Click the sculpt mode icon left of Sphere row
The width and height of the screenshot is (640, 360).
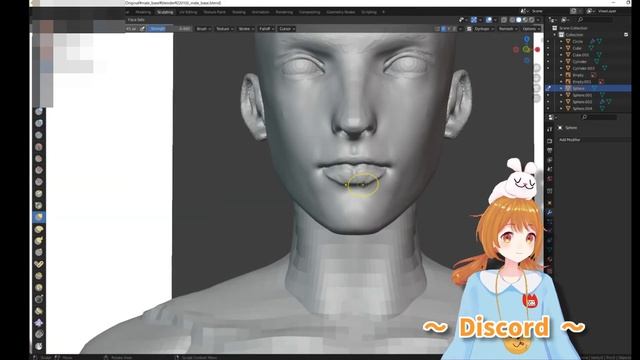pos(548,88)
